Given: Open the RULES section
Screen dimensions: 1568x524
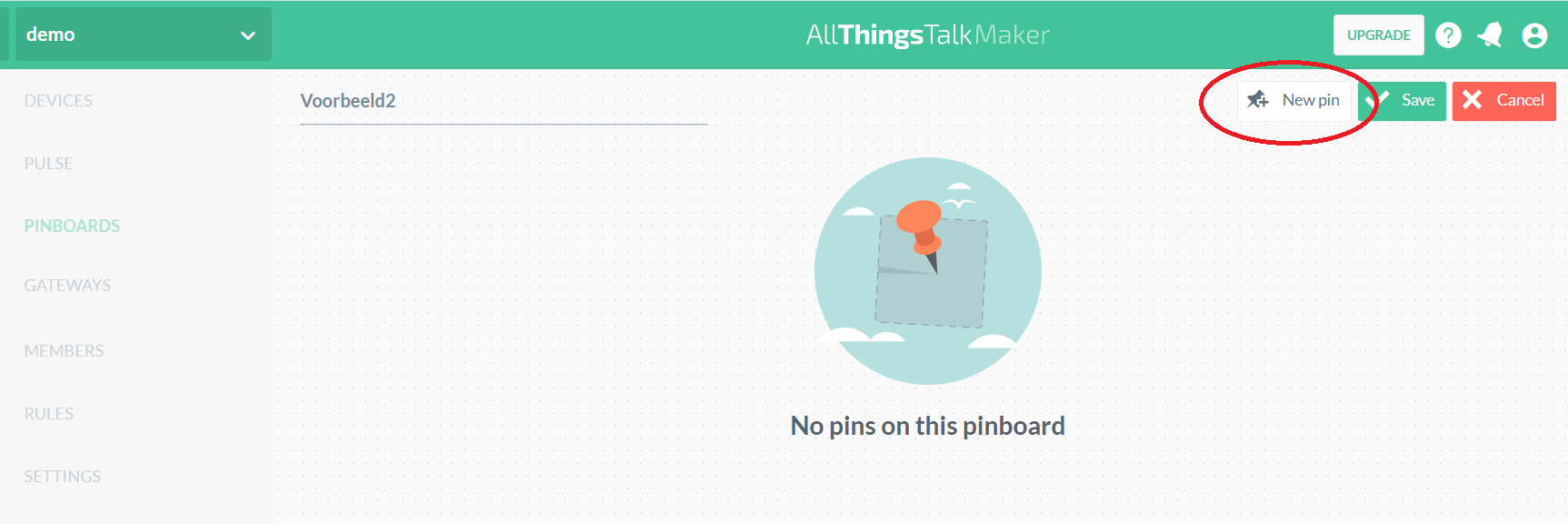Looking at the screenshot, I should (x=48, y=413).
